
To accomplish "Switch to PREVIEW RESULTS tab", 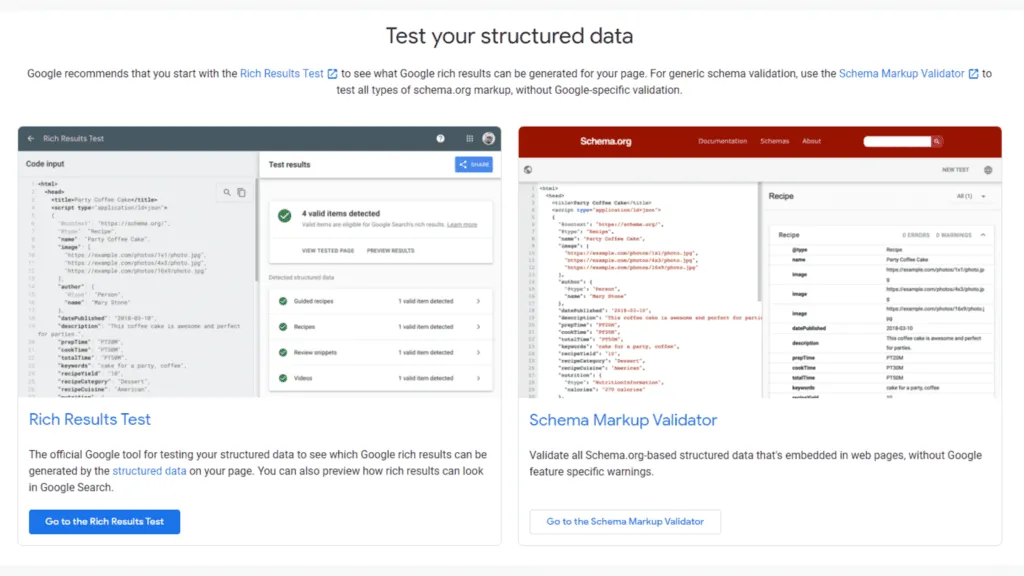I will pyautogui.click(x=391, y=251).
